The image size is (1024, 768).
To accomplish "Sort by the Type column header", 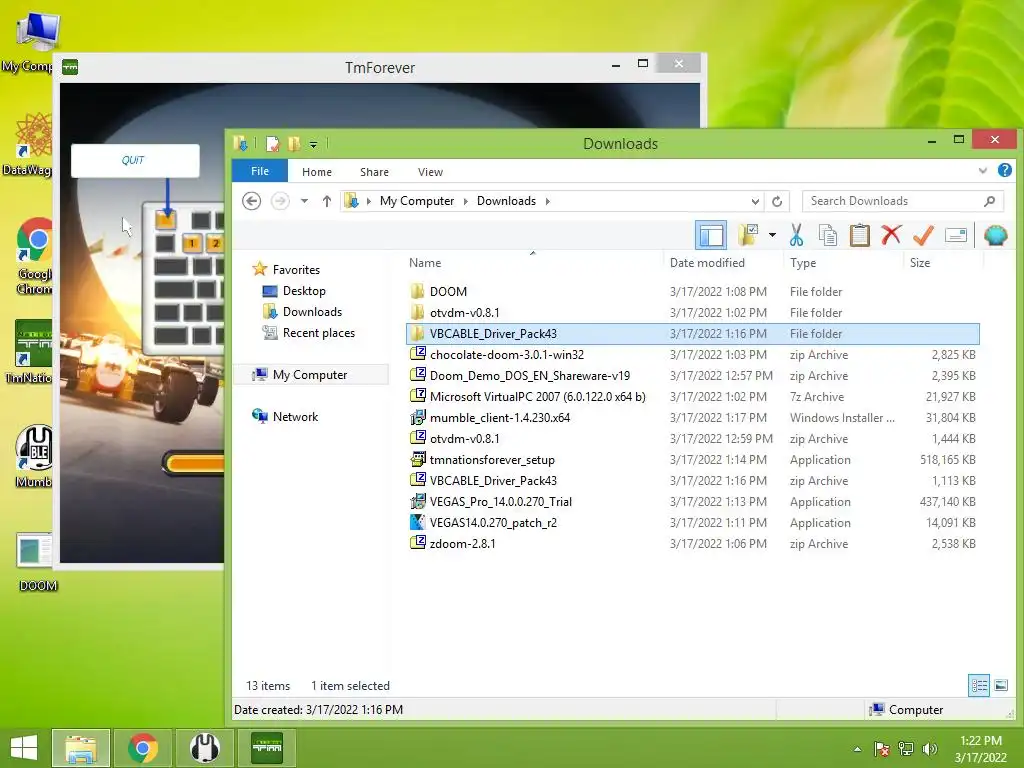I will tap(803, 263).
